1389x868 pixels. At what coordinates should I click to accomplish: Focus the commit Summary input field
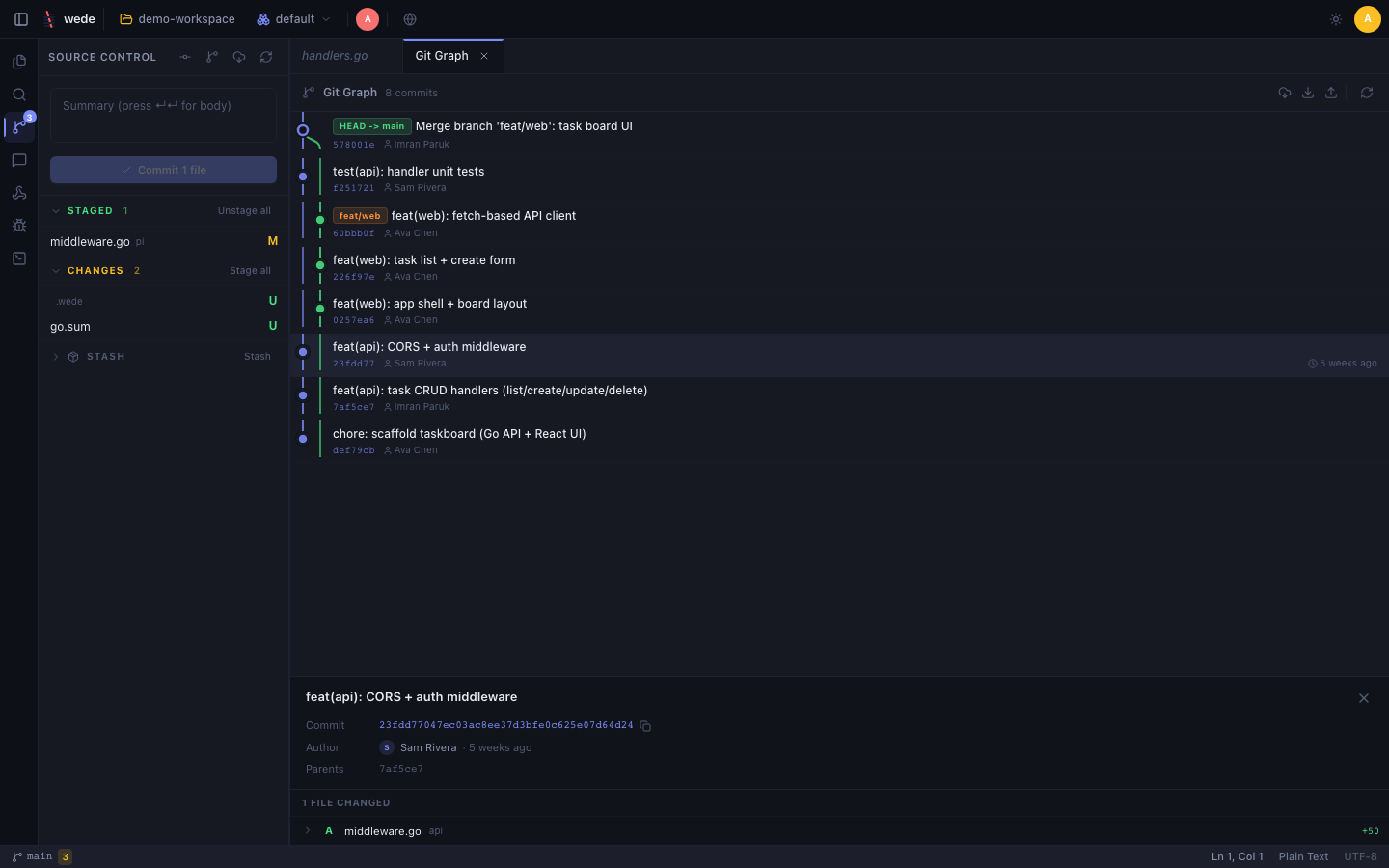pyautogui.click(x=163, y=115)
